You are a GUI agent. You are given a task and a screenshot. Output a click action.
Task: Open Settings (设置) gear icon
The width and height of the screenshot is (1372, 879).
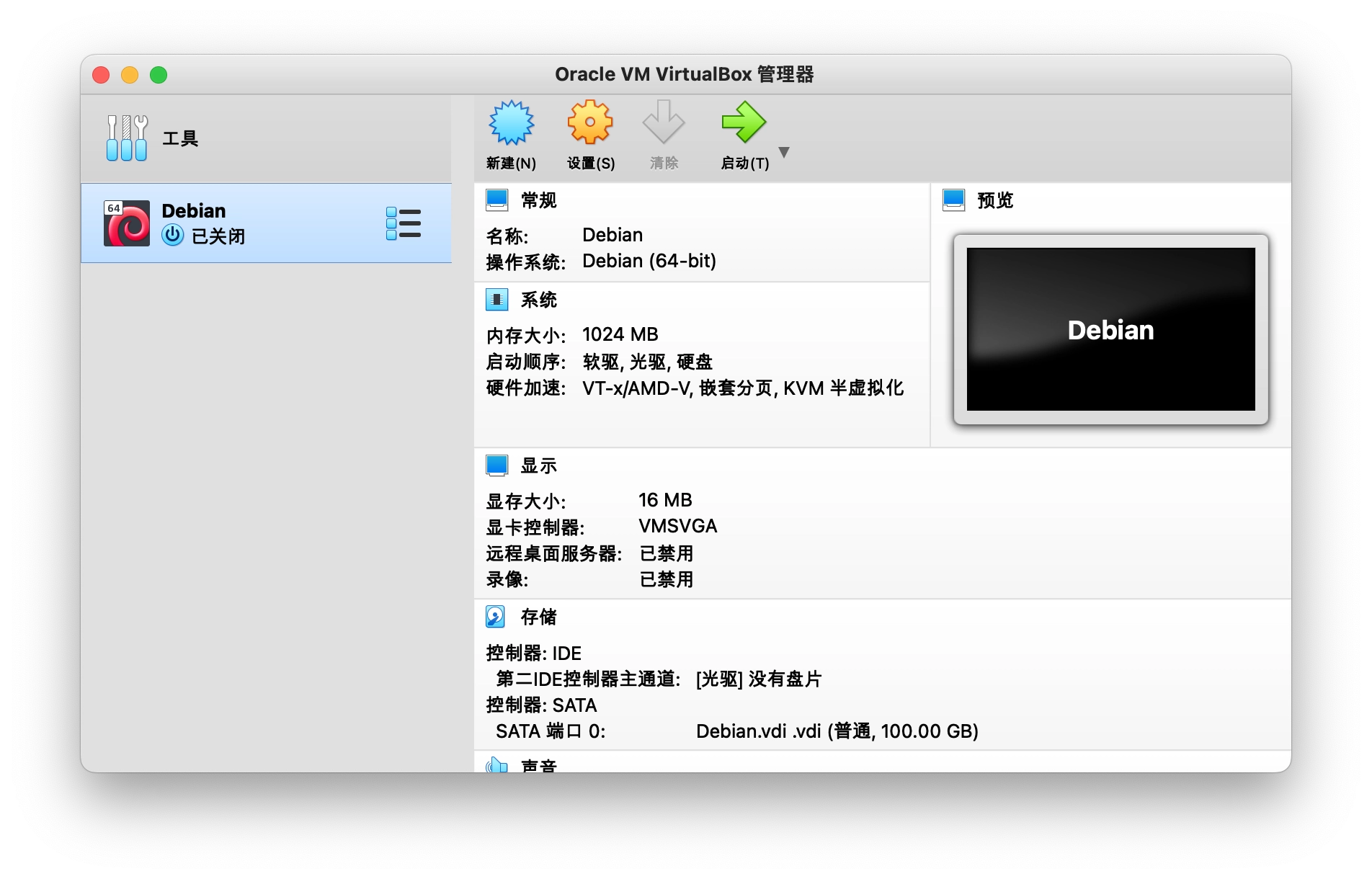590,122
